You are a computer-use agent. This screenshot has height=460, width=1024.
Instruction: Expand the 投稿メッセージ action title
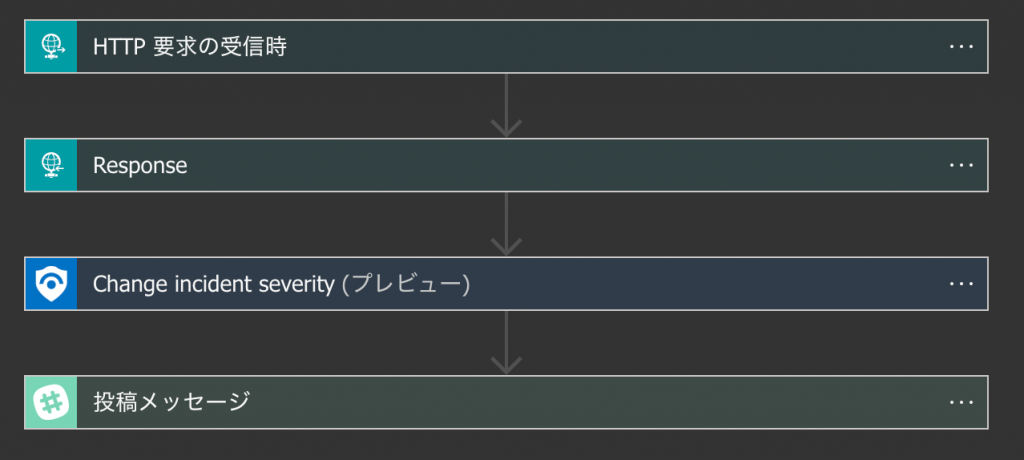tap(171, 402)
